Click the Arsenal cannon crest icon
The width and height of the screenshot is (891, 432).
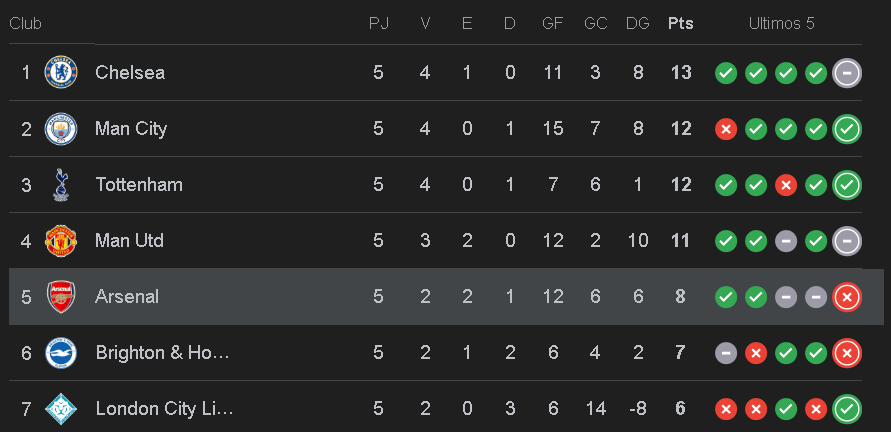61,297
